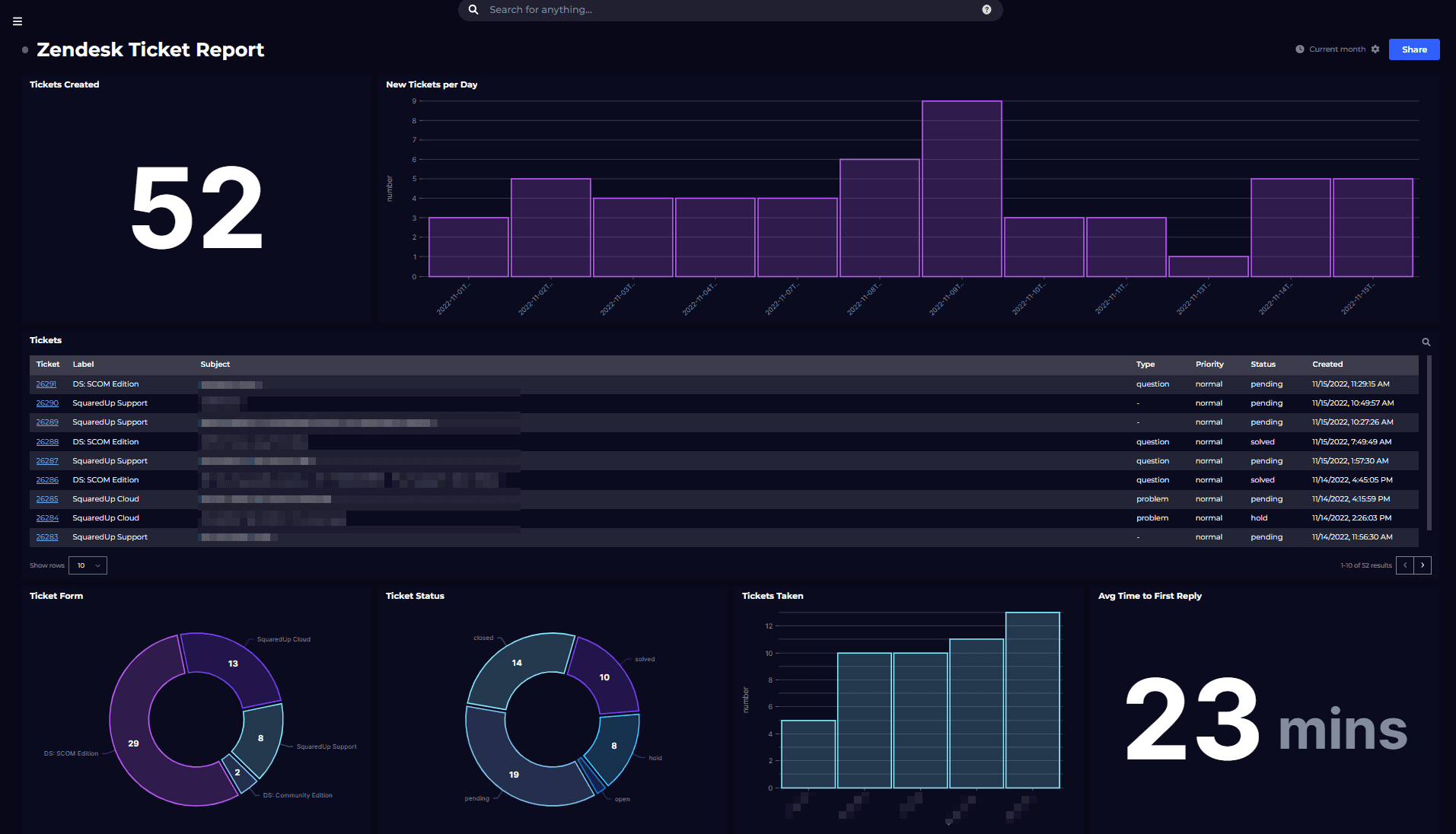Go to next page of ticket results
This screenshot has height=834, width=1456.
1423,565
